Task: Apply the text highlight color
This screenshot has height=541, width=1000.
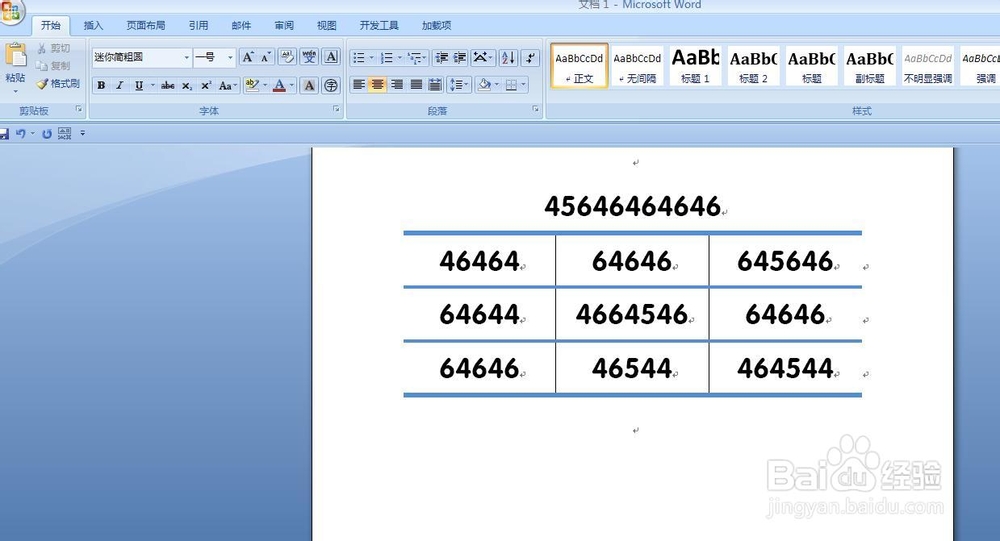Action: [x=252, y=85]
